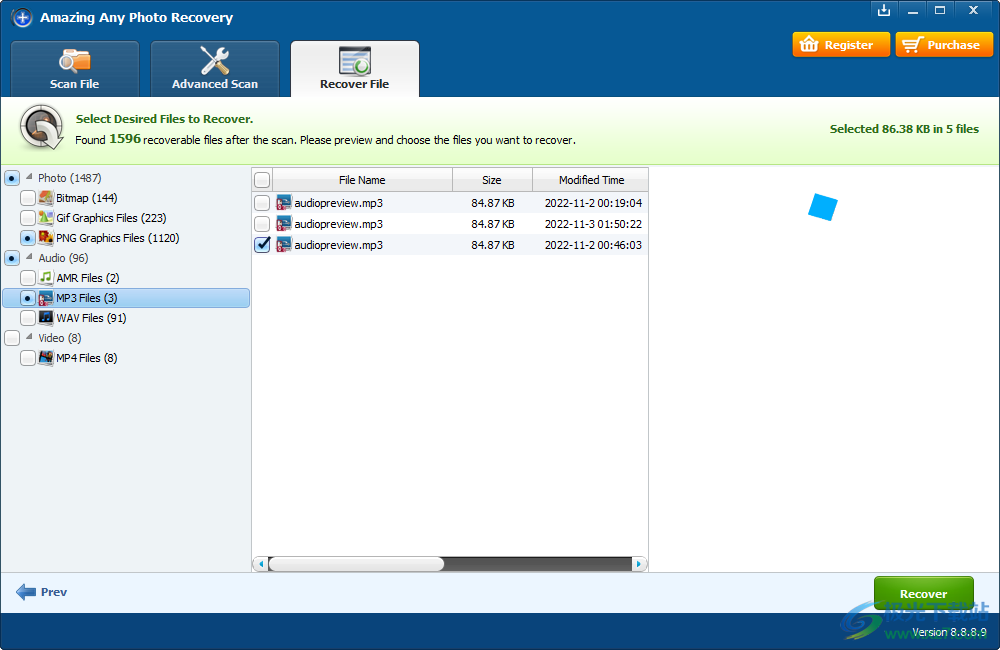The image size is (1000, 650).
Task: Collapse the Video (8) tree category
Action: coord(28,338)
